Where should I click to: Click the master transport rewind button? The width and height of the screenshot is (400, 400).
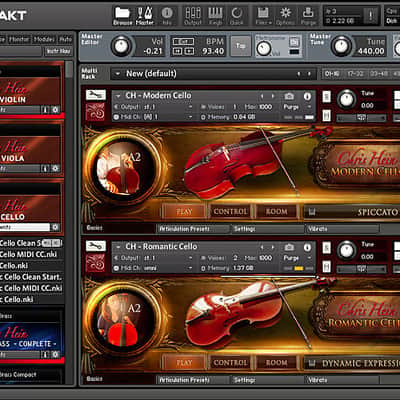(x=178, y=51)
